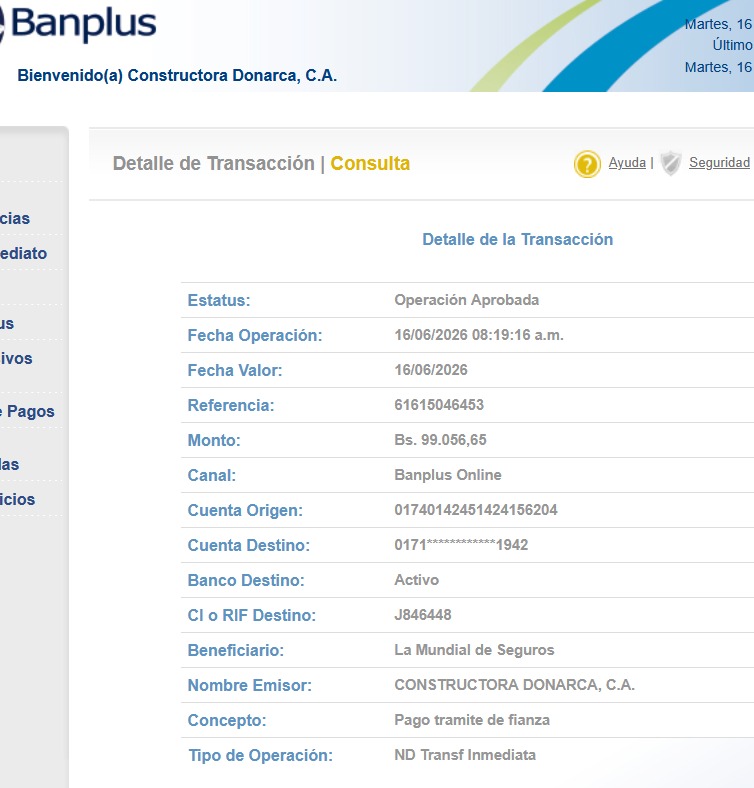
Task: Click the 'Nombre Emisor:' label
Action: click(250, 685)
